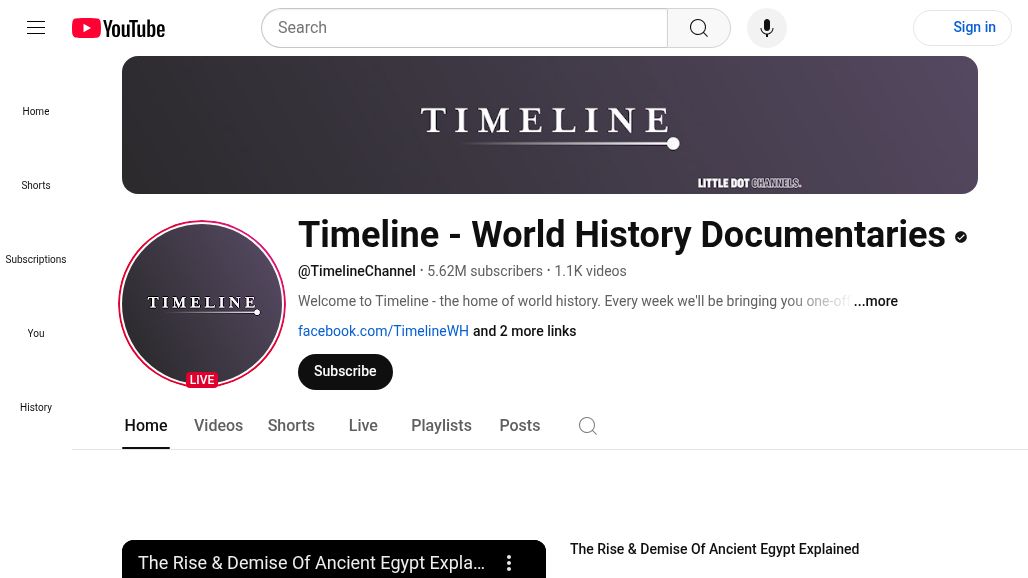Switch to the Playlists tab
This screenshot has width=1028, height=578.
441,426
